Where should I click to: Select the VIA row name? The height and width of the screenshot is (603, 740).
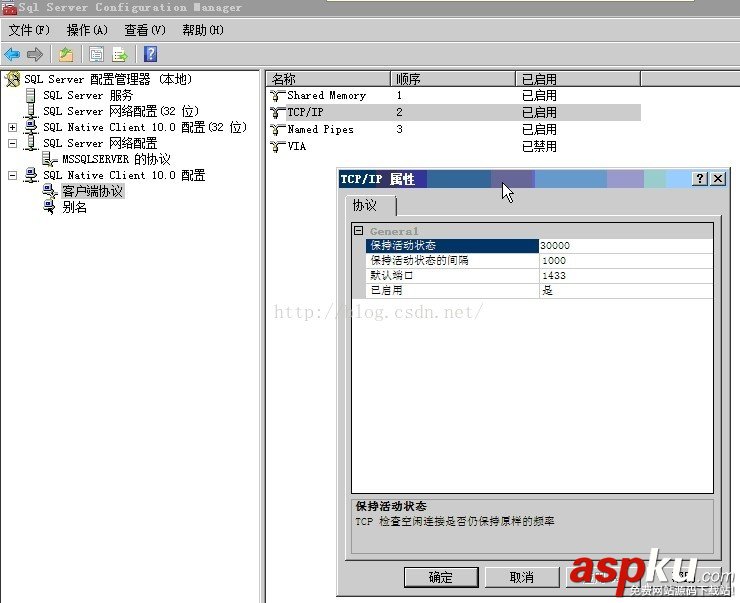tap(297, 146)
